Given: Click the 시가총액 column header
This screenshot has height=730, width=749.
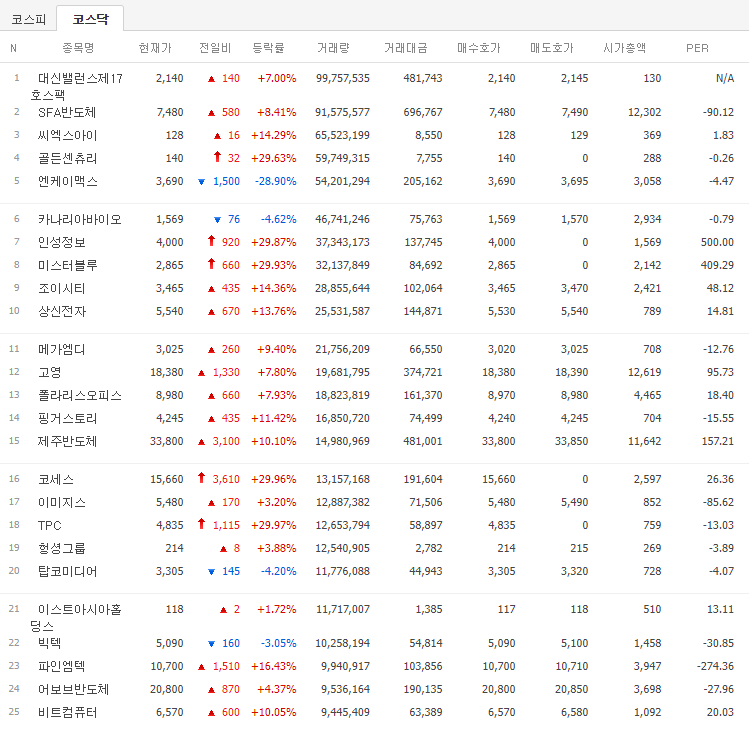Looking at the screenshot, I should [624, 48].
